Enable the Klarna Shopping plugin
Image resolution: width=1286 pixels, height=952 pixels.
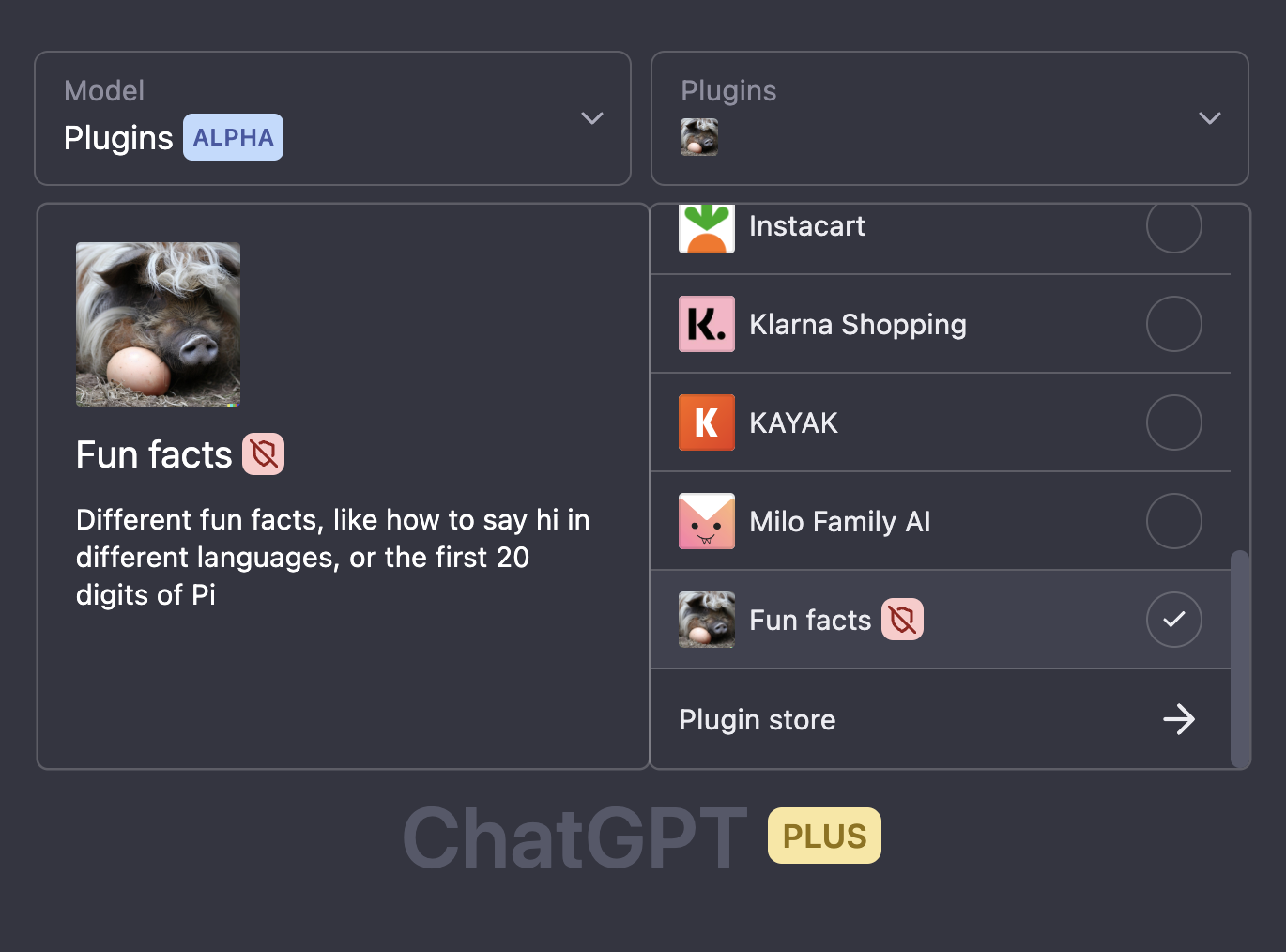point(1173,324)
